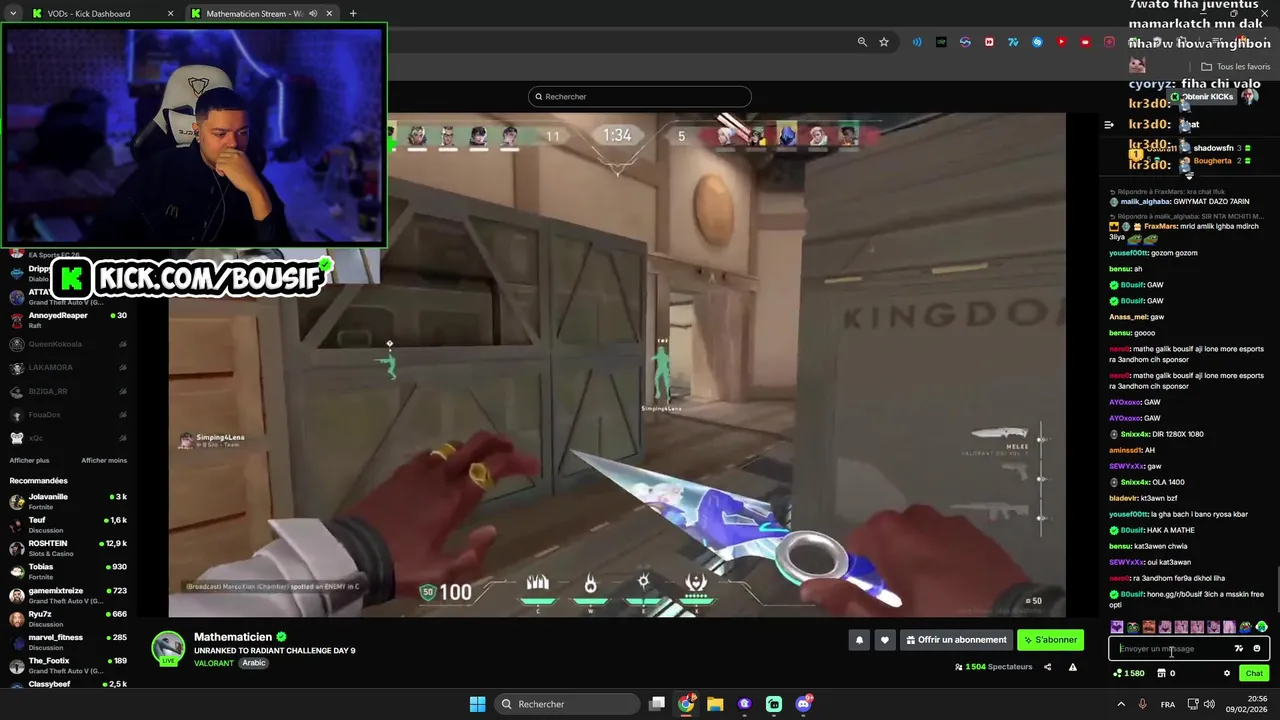Click the Arabic language tag
This screenshot has width=1280, height=720.
[x=254, y=663]
